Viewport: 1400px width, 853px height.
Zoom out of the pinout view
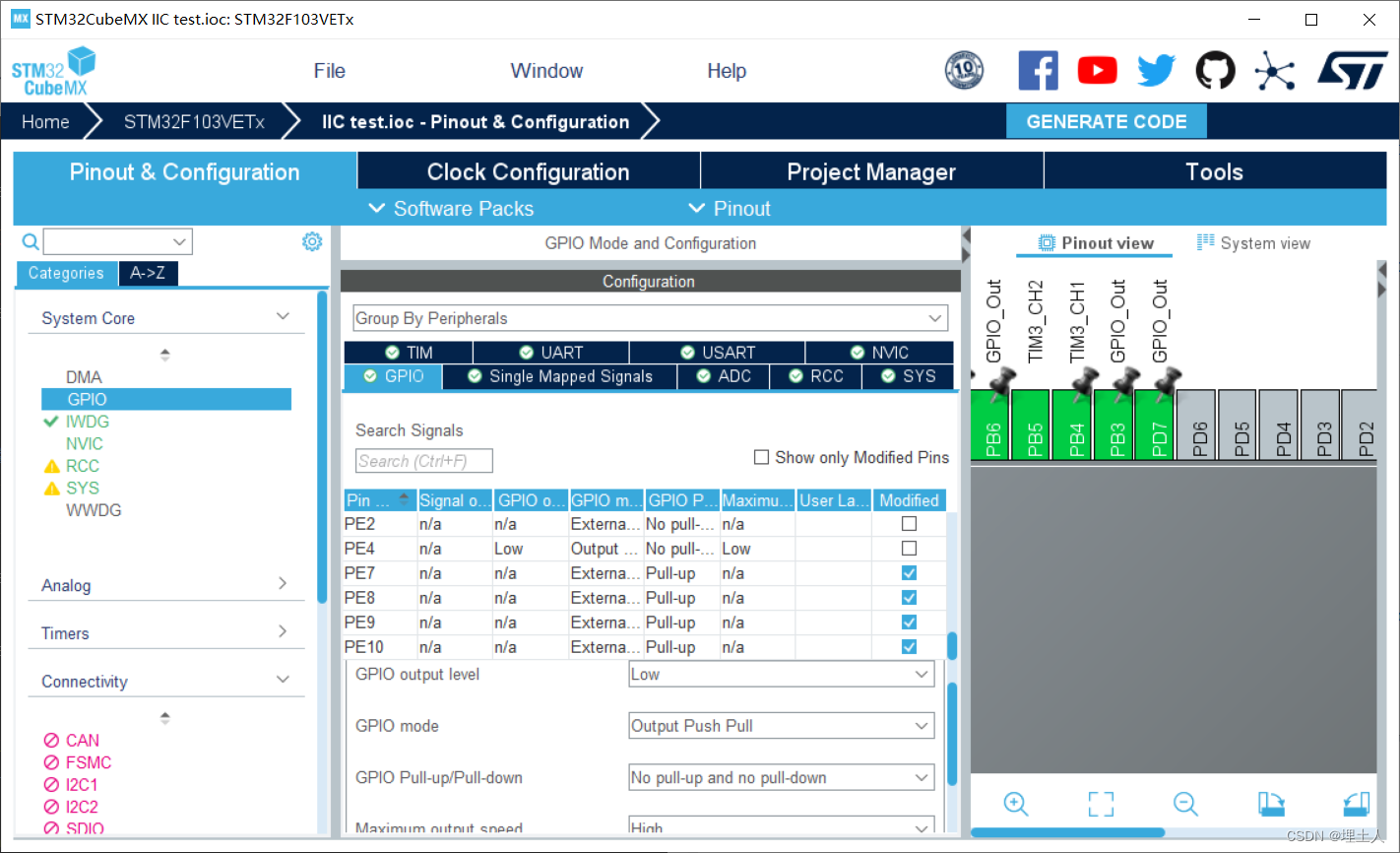click(1185, 804)
